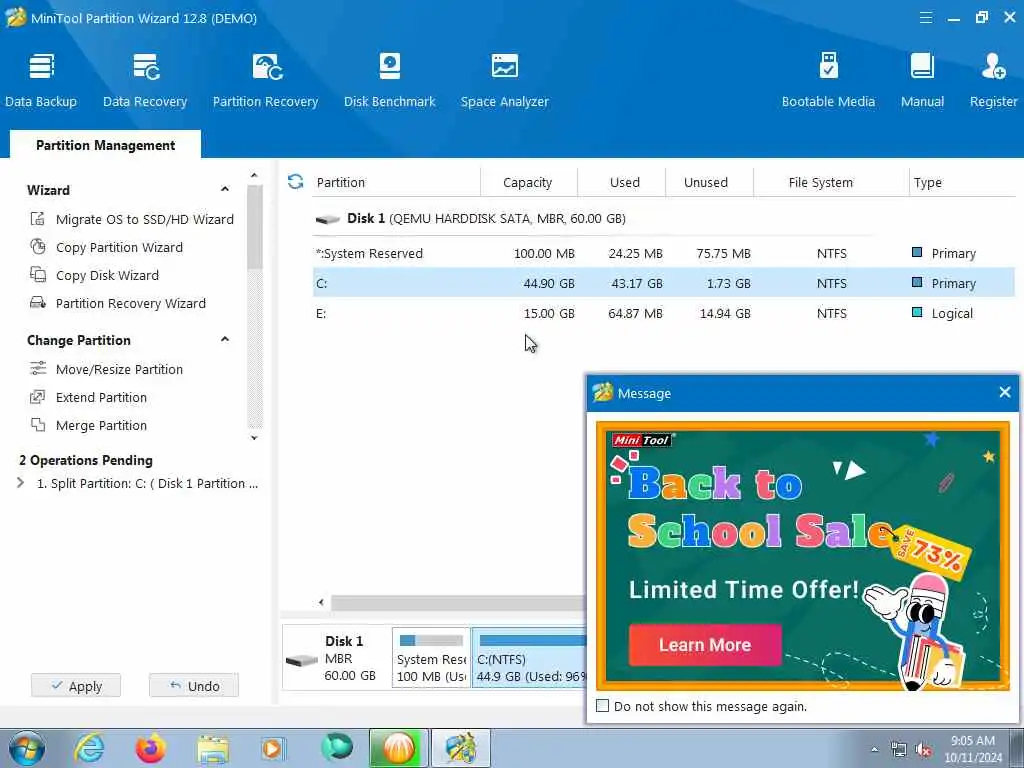Click Learn More in the sale ad
The height and width of the screenshot is (768, 1024).
pyautogui.click(x=705, y=645)
